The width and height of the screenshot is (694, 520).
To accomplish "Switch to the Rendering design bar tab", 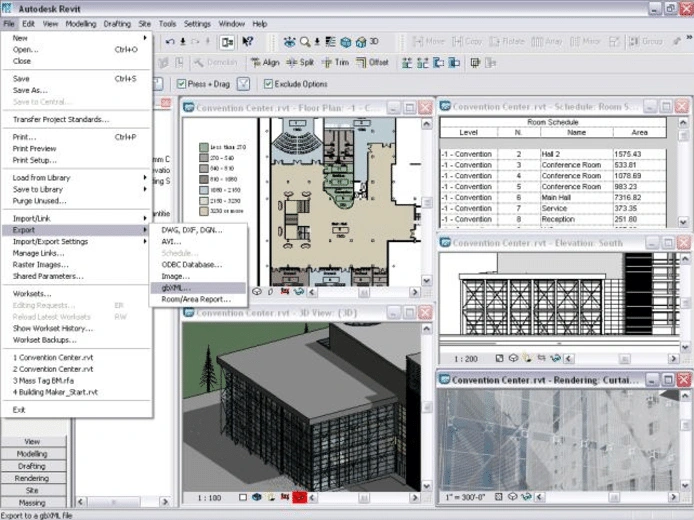I will [x=32, y=478].
